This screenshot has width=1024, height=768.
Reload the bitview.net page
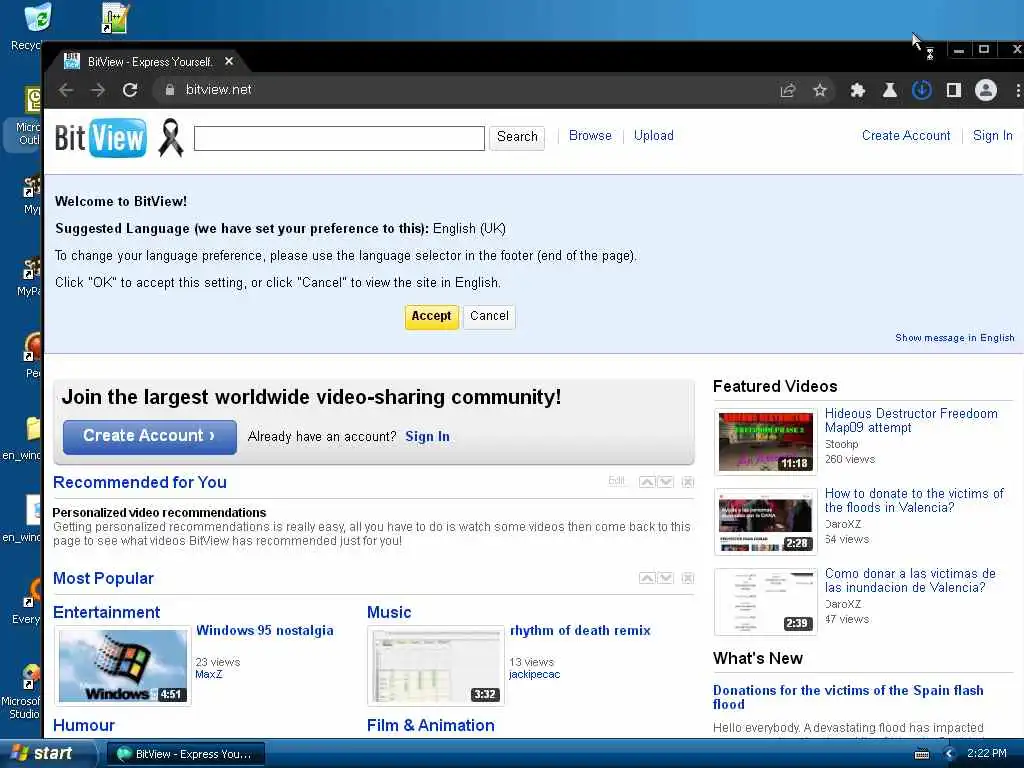[130, 90]
